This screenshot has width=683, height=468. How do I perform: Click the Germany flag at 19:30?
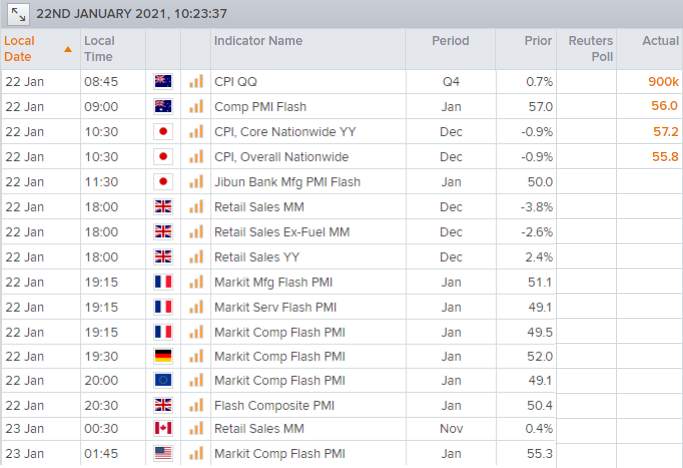point(163,356)
